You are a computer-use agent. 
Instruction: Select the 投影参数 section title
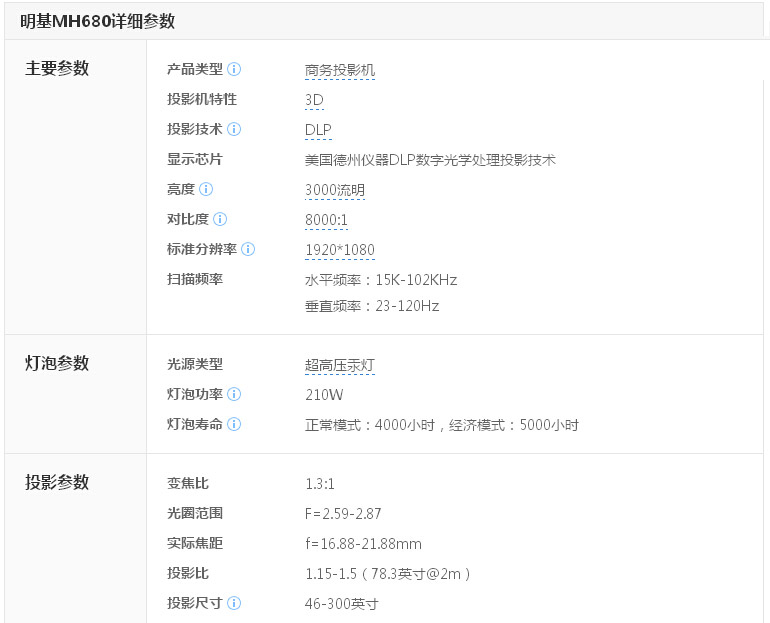click(x=57, y=482)
